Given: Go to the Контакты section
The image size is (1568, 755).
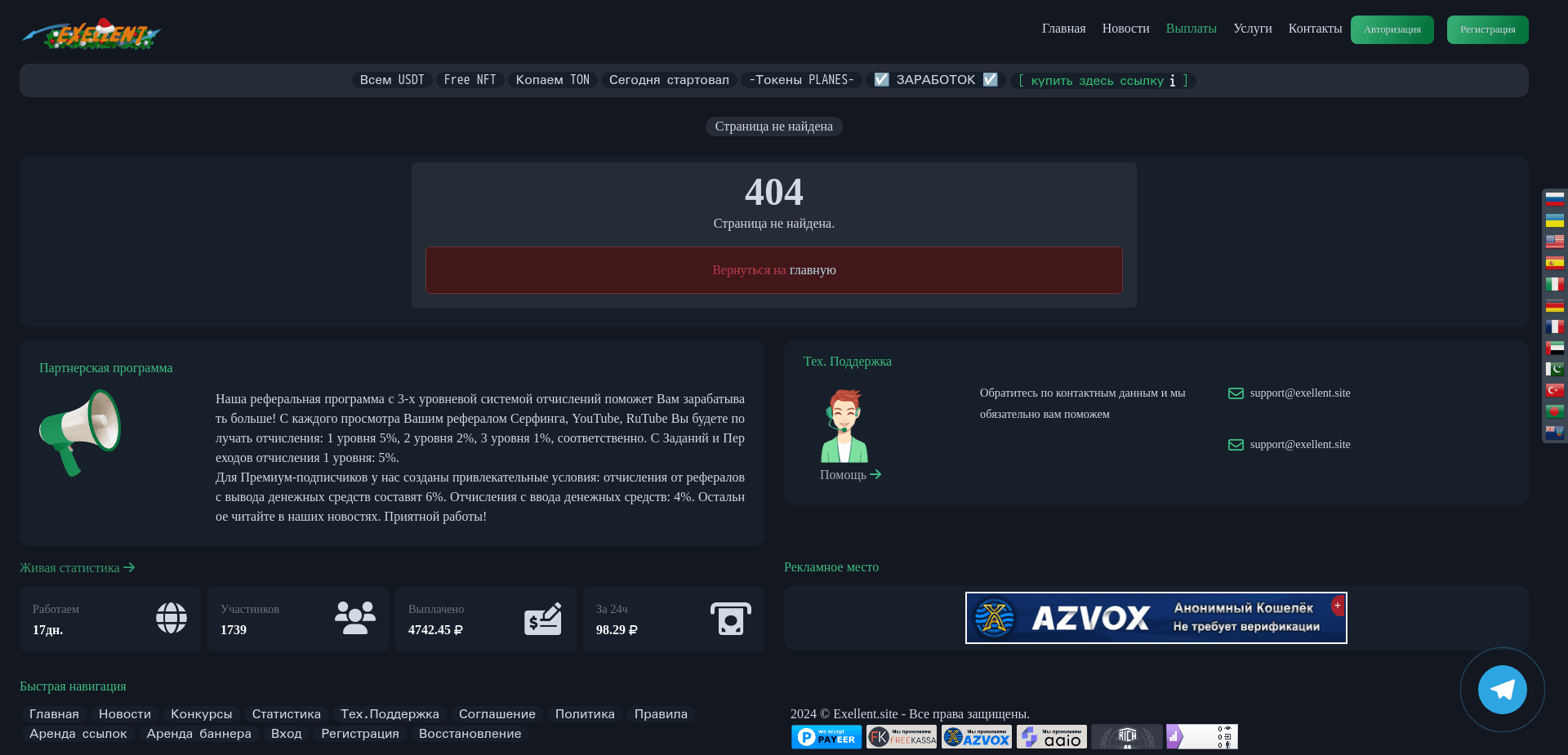Looking at the screenshot, I should 1315,28.
